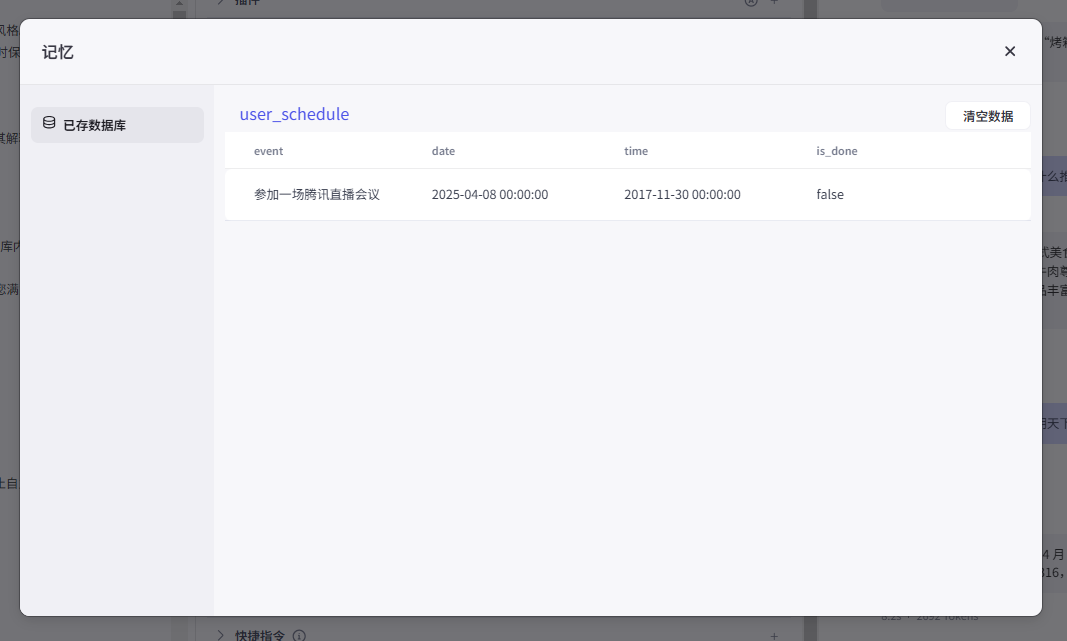This screenshot has width=1067, height=641.
Task: Click the 清空数据 button
Action: click(x=987, y=116)
